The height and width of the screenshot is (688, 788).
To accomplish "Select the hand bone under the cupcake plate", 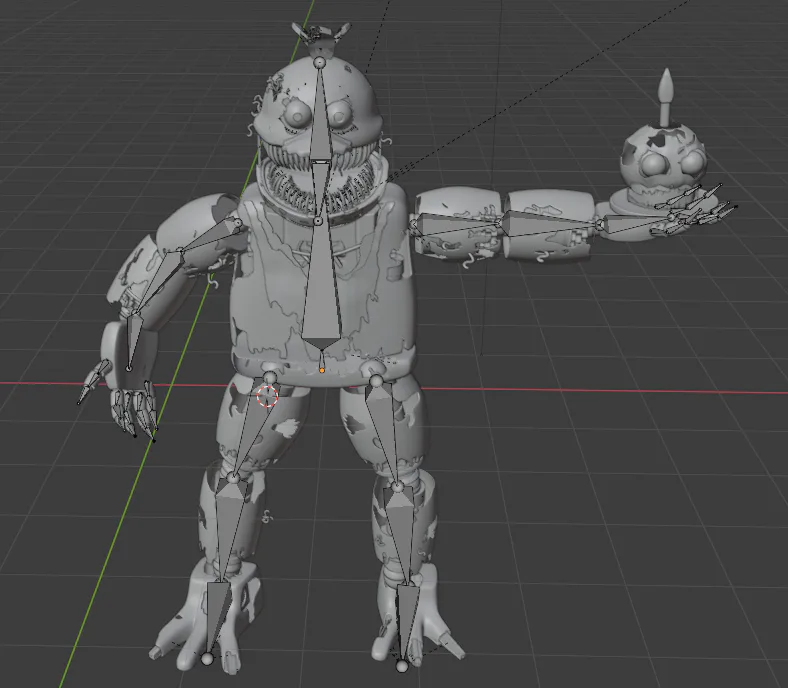I will click(634, 223).
